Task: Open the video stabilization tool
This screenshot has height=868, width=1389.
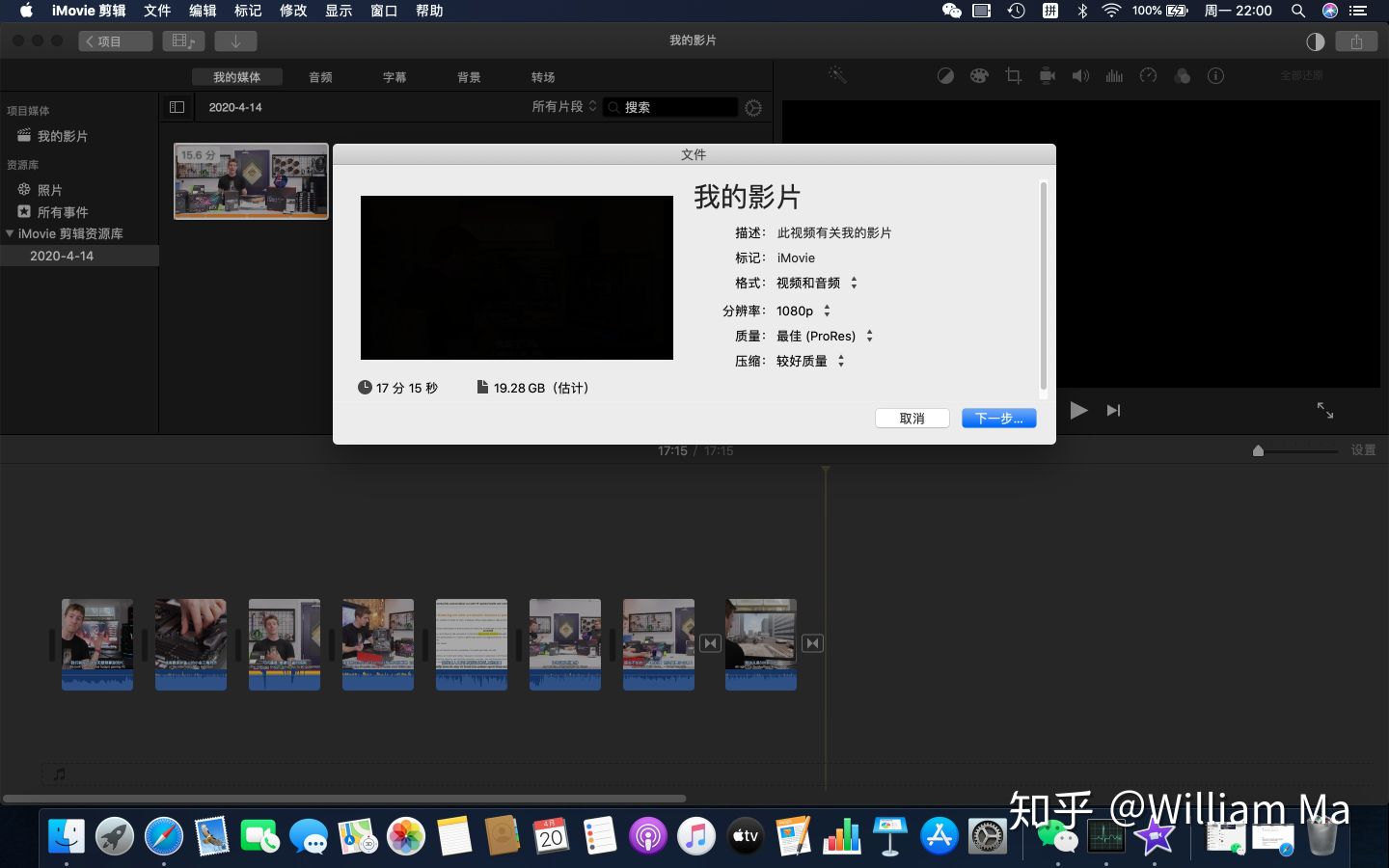Action: coord(1047,75)
